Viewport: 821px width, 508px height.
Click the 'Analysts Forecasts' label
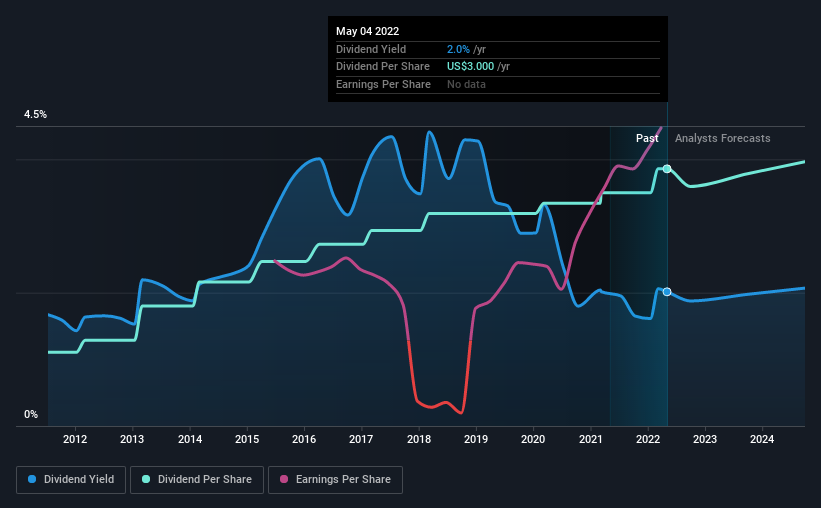(x=723, y=138)
